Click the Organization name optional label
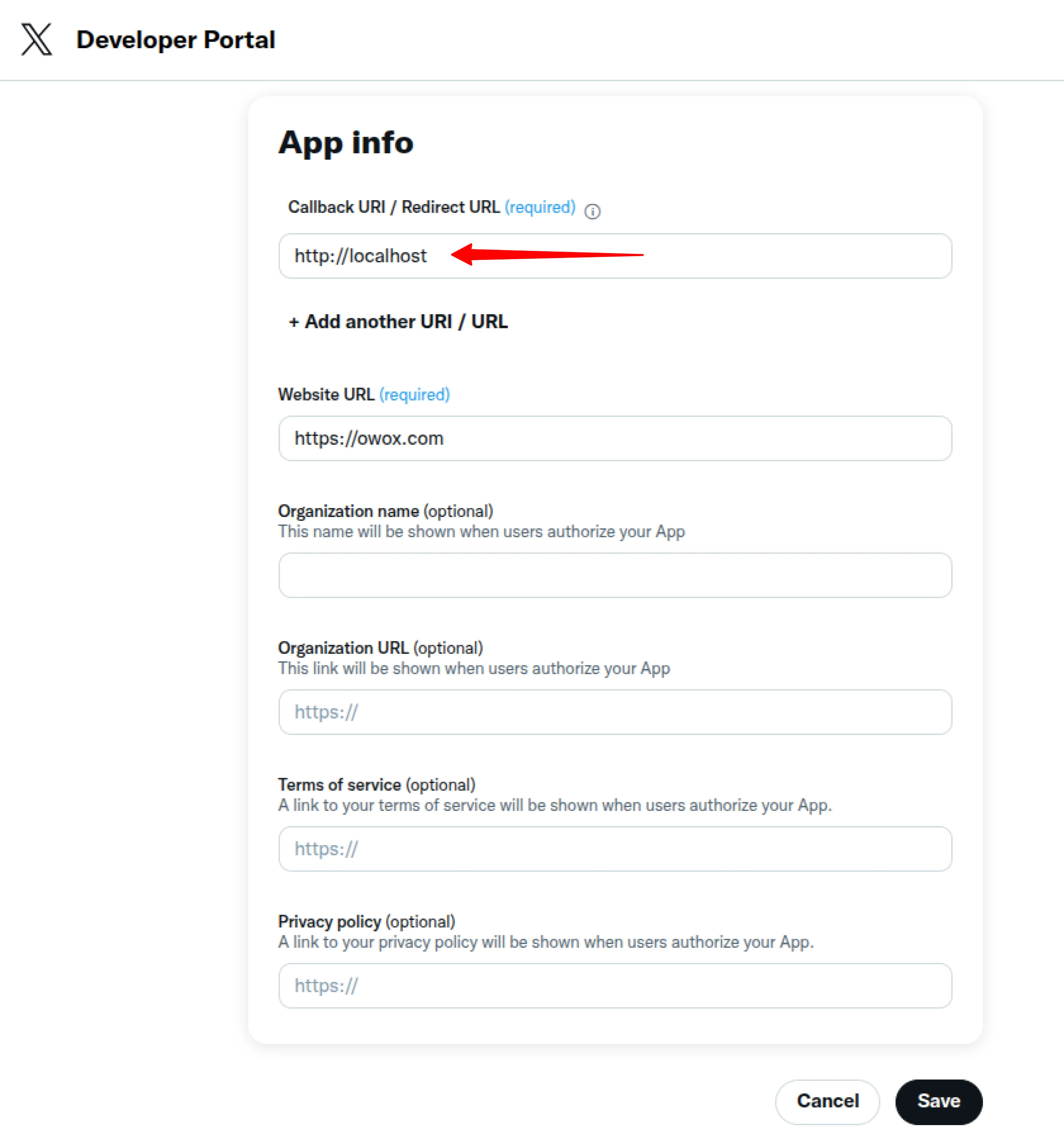The width and height of the screenshot is (1064, 1134). pyautogui.click(x=385, y=511)
